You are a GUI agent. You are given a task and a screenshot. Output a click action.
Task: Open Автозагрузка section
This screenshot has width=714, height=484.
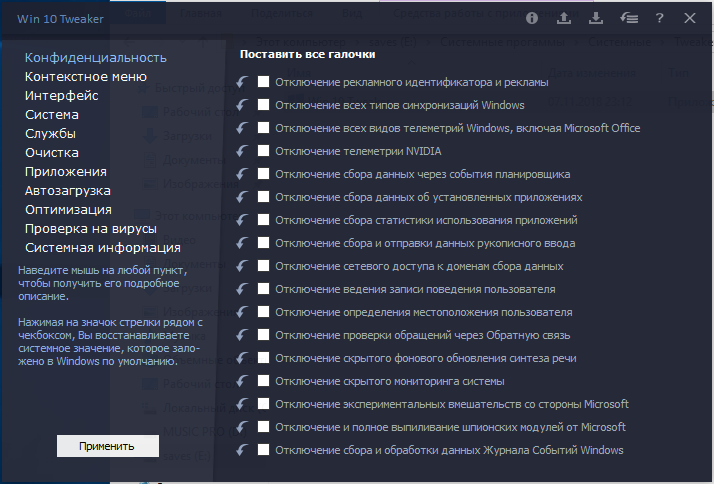pos(67,191)
